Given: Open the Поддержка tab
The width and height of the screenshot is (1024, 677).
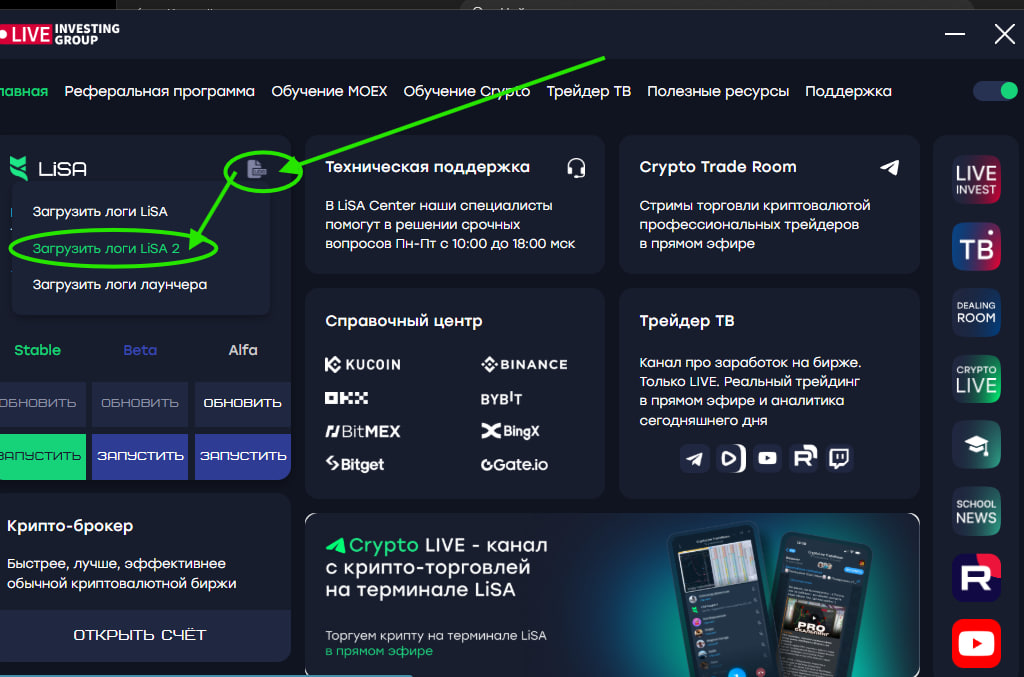Looking at the screenshot, I should pos(848,91).
